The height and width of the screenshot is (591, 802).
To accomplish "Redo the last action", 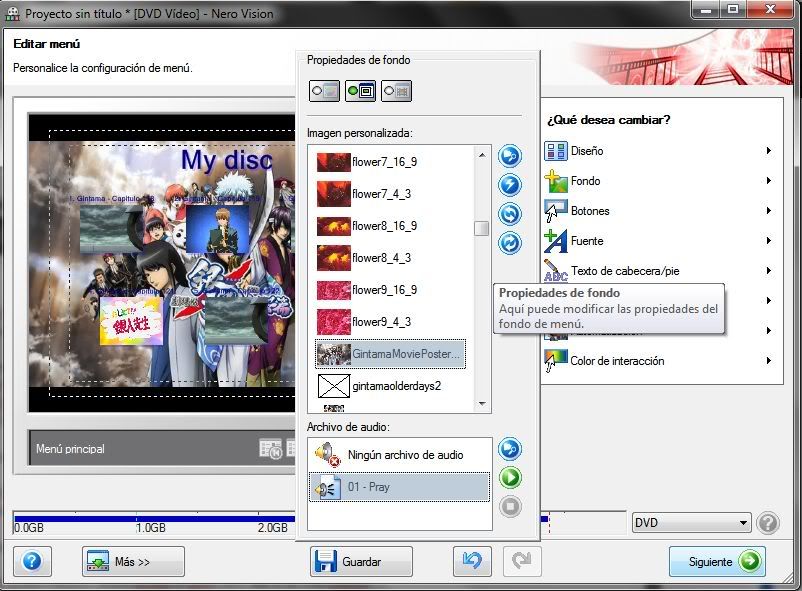I will (x=521, y=561).
